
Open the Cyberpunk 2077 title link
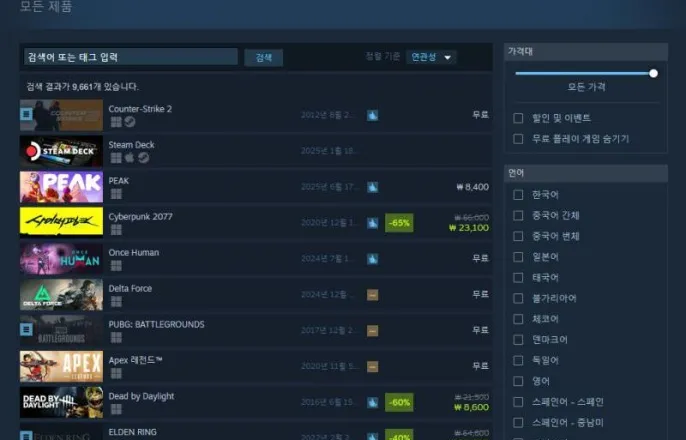point(140,217)
